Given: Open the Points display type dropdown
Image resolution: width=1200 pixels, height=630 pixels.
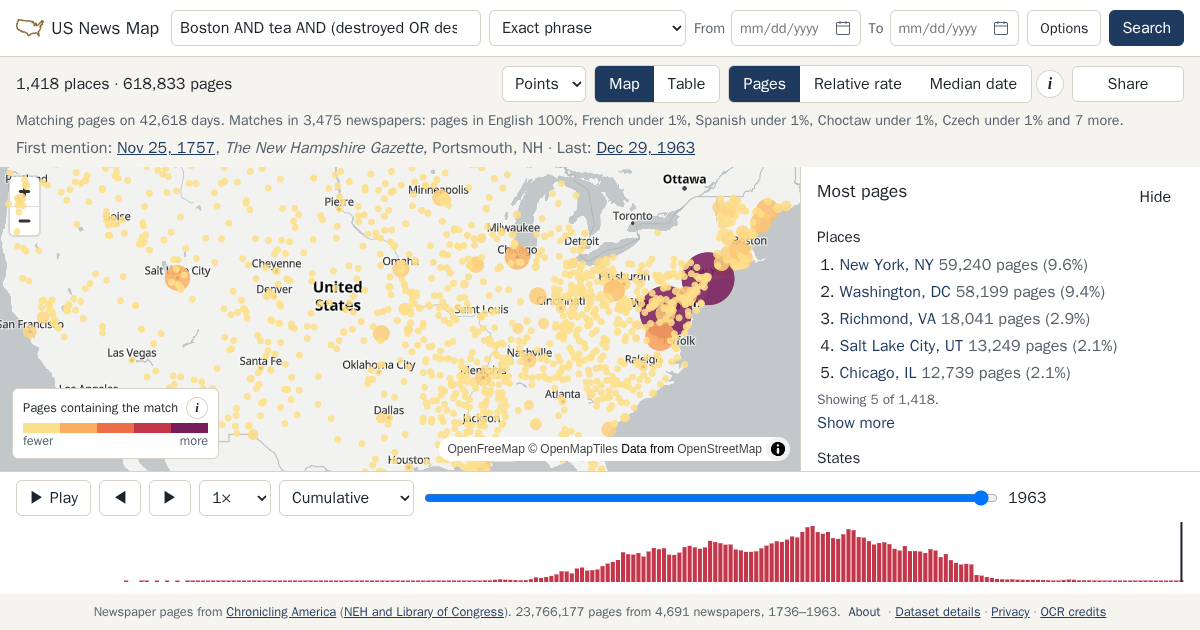Looking at the screenshot, I should (544, 84).
